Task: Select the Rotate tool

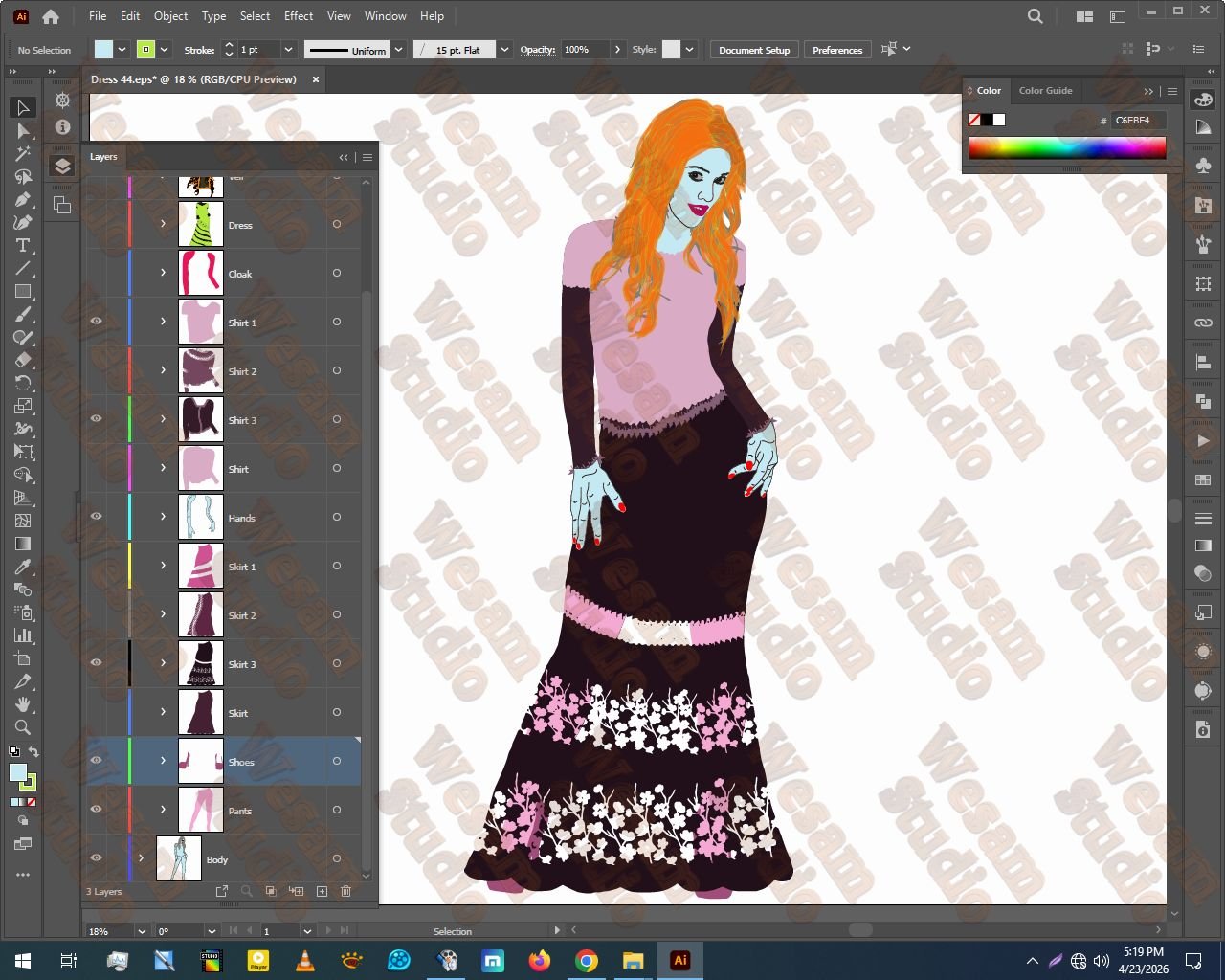Action: pos(23,383)
